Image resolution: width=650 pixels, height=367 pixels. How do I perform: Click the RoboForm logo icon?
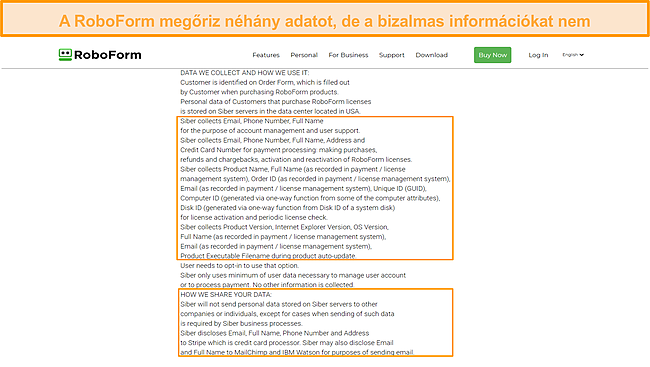click(x=65, y=55)
